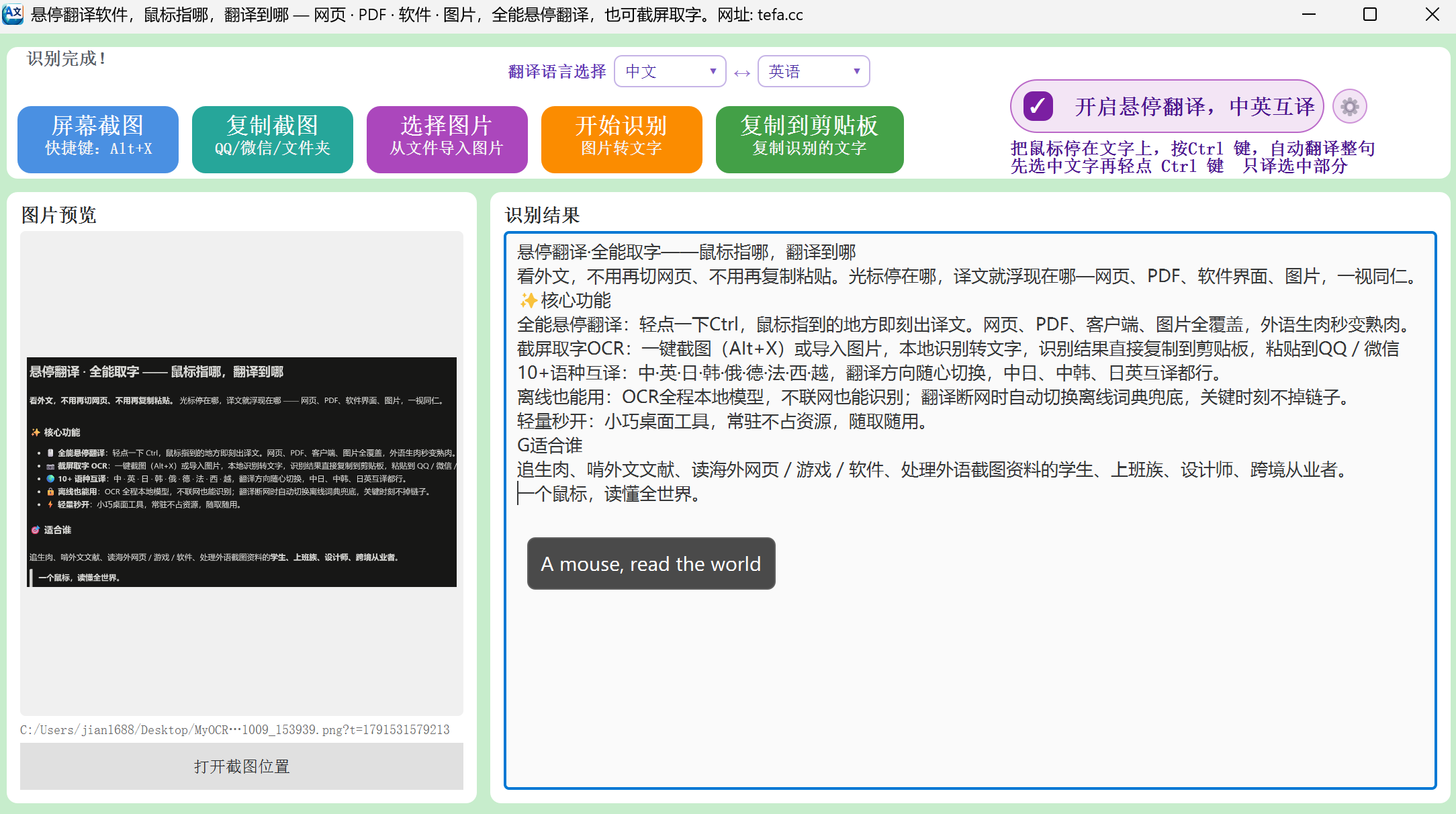Screen dimensions: 1456x814
Task: Click the 打开截图位置 open location button
Action: tap(242, 766)
